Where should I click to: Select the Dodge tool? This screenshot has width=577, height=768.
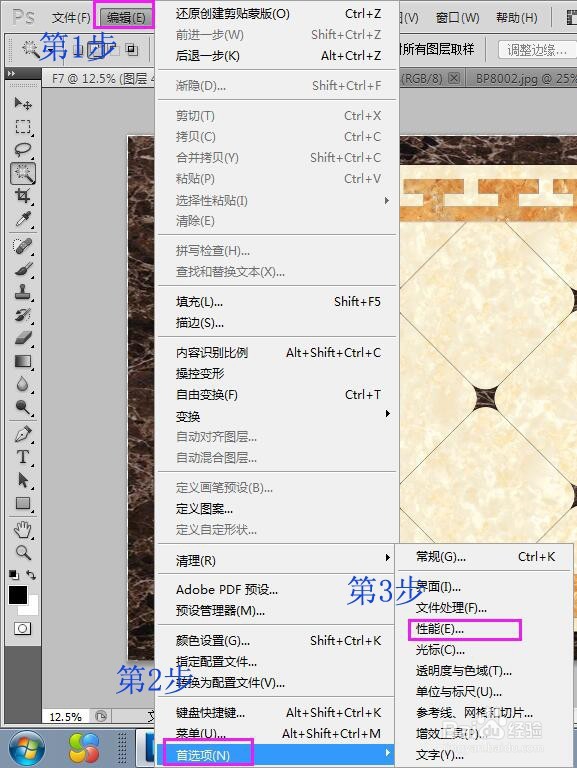click(x=23, y=408)
